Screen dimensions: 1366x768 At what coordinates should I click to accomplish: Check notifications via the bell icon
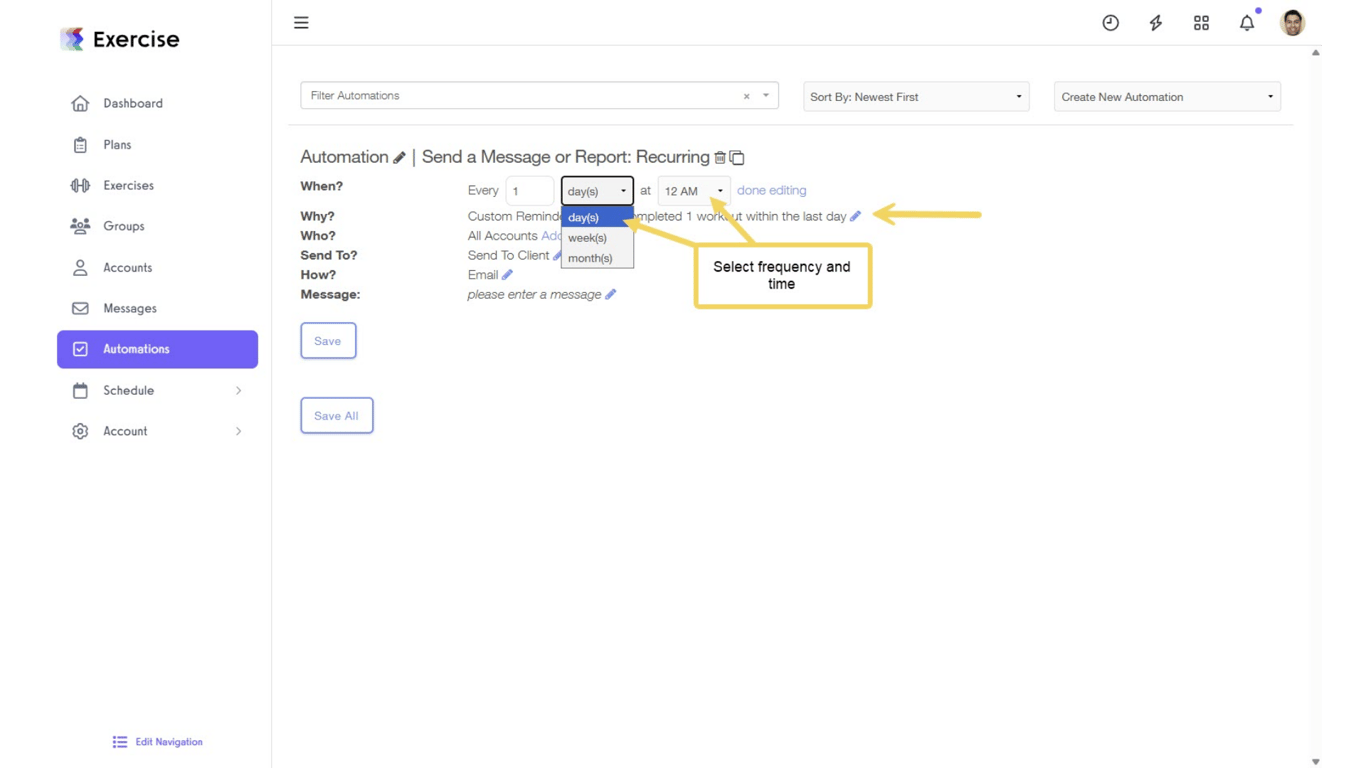[1246, 22]
